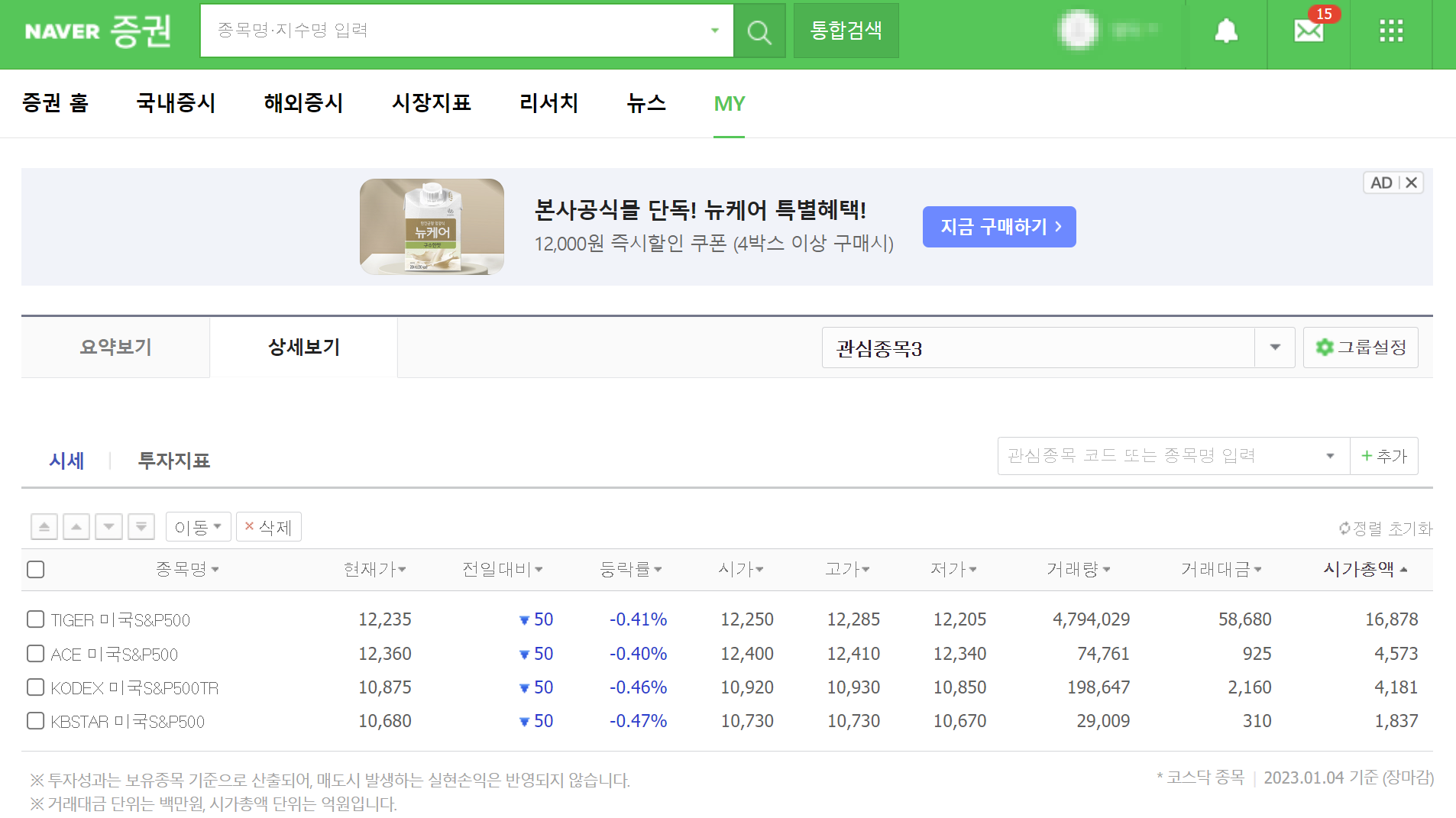This screenshot has width=1456, height=818.
Task: Check the KBSTAR 미국S&P500 row
Action: (35, 721)
